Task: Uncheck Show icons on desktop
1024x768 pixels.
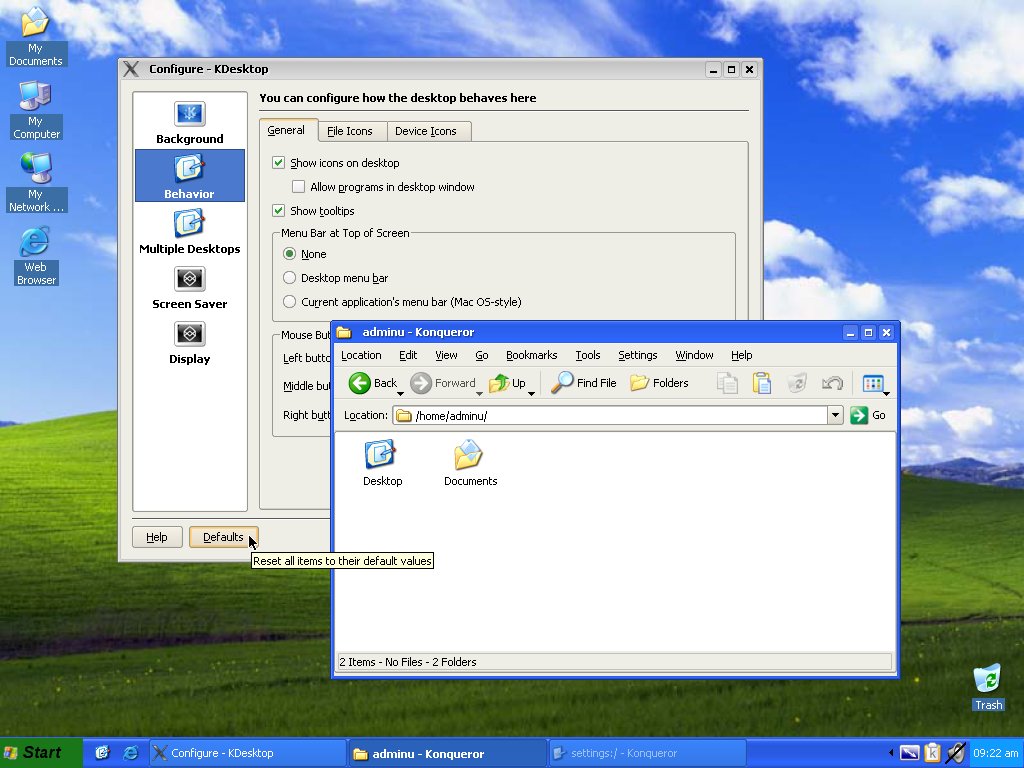Action: coord(278,162)
